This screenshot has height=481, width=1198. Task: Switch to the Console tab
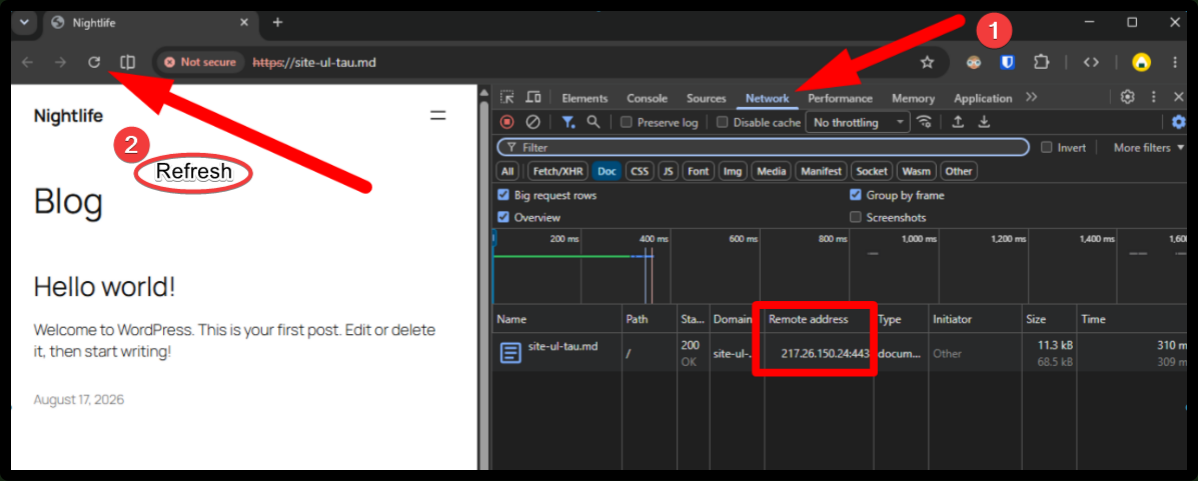[x=647, y=98]
